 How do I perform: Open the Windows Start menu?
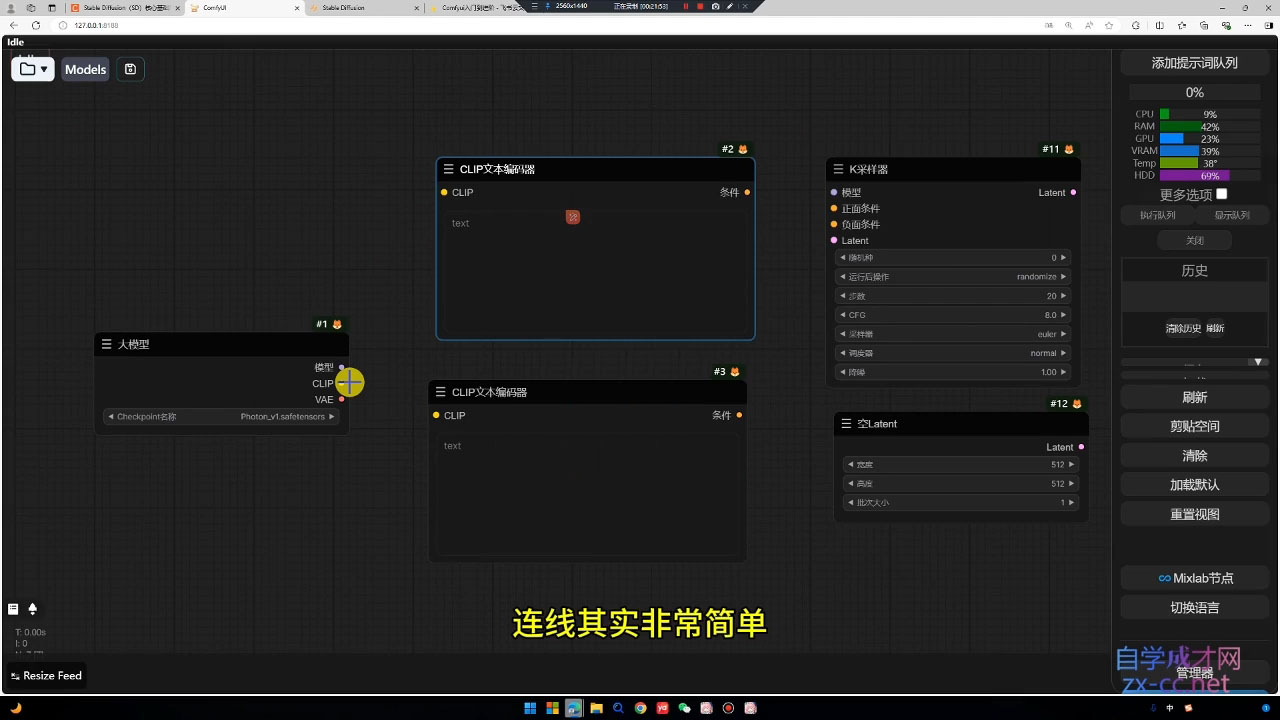(x=530, y=708)
